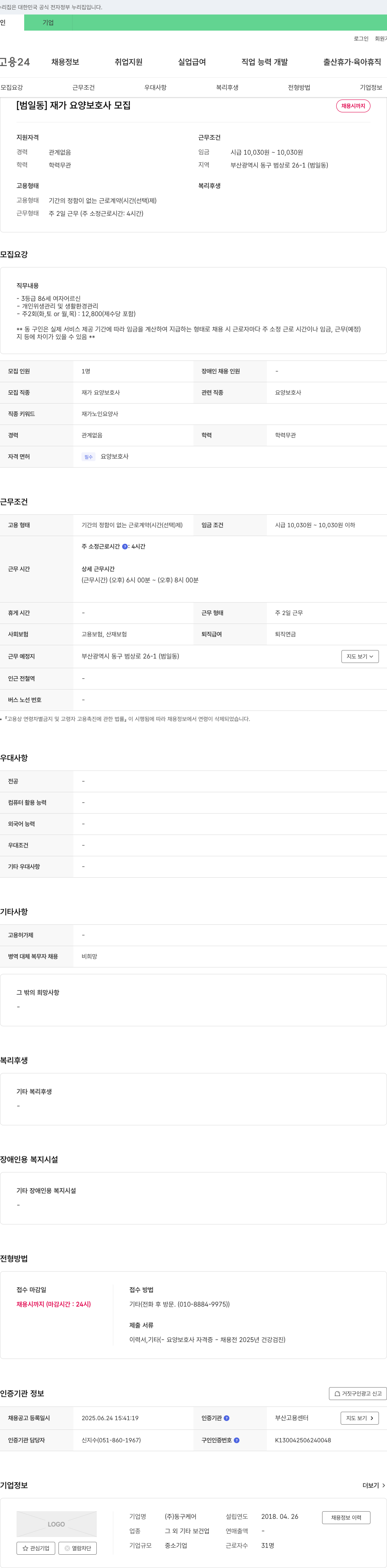Click the company LOGO placeholder image
Image resolution: width=387 pixels, height=1568 pixels.
[x=56, y=1524]
